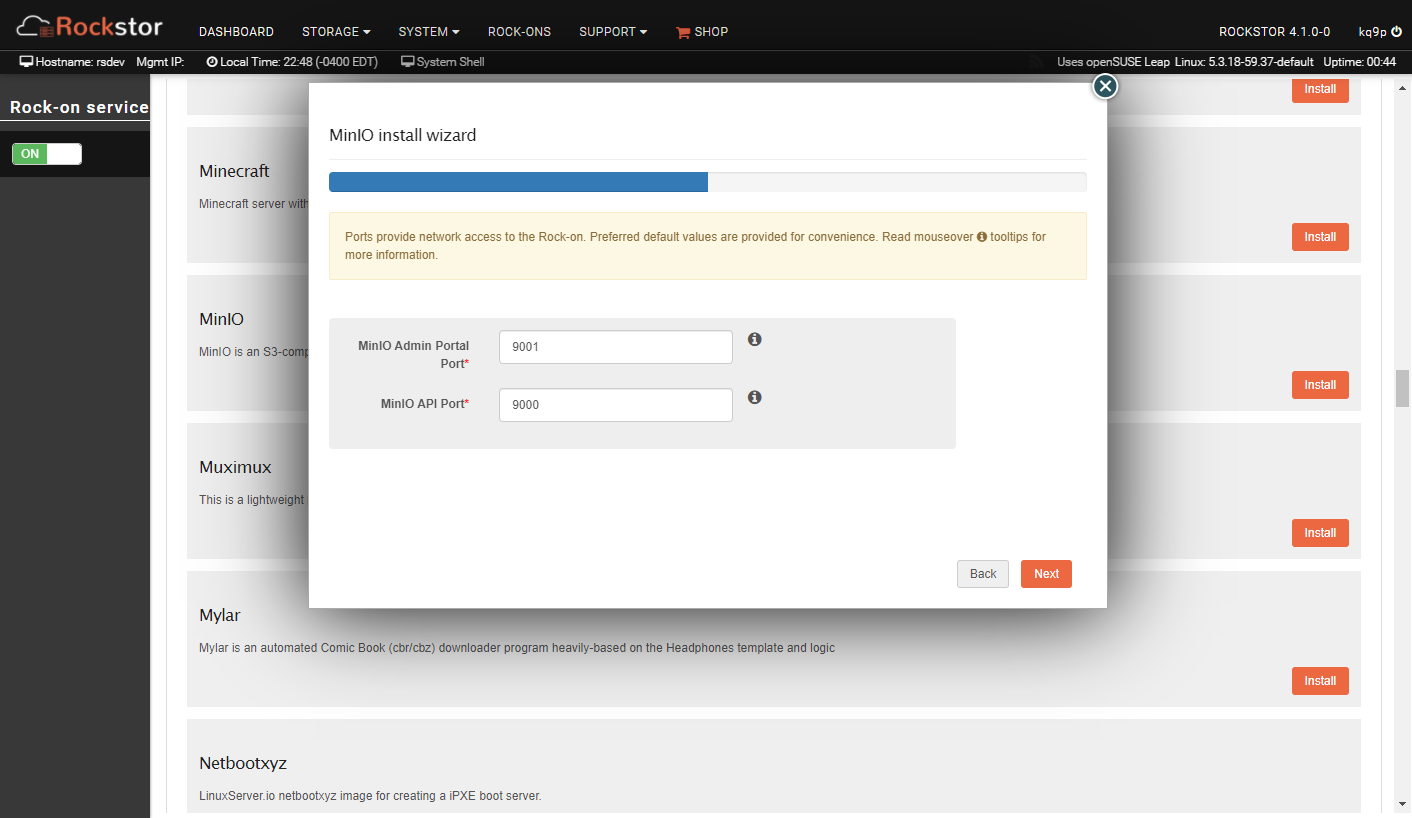Click the Minecraft title
The image size is (1412, 818).
pos(234,171)
